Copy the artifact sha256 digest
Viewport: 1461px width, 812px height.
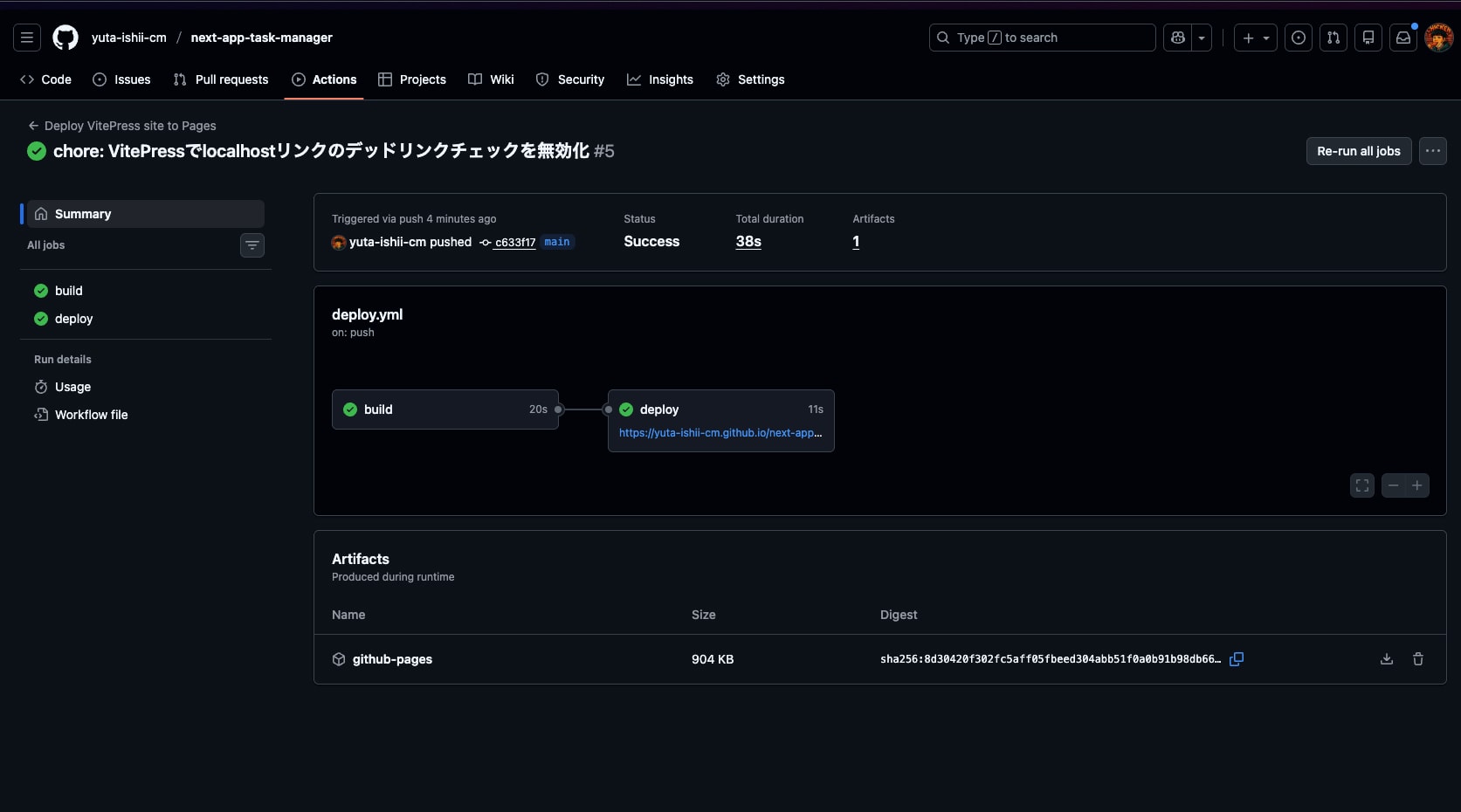(1237, 659)
